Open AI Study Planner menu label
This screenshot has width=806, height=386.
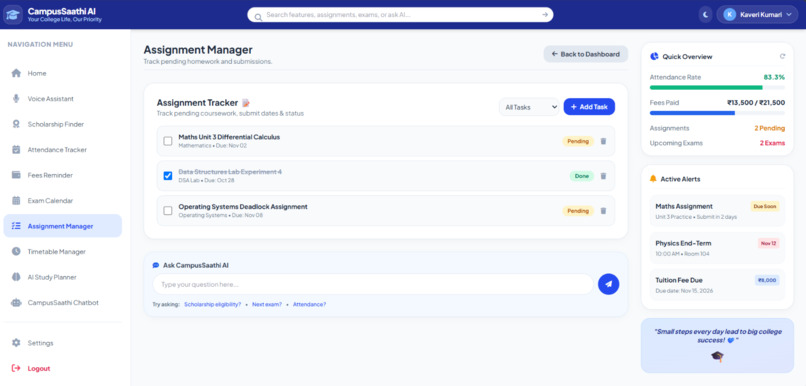(x=52, y=278)
